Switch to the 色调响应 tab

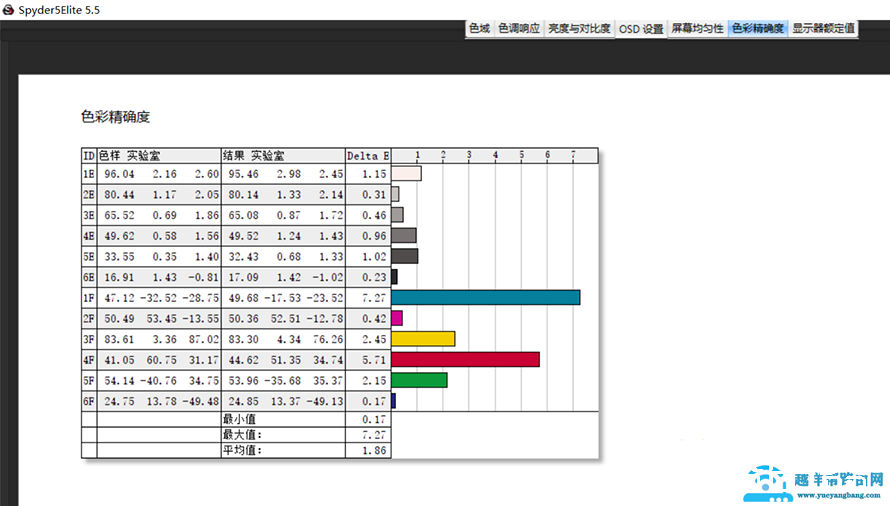pos(519,28)
